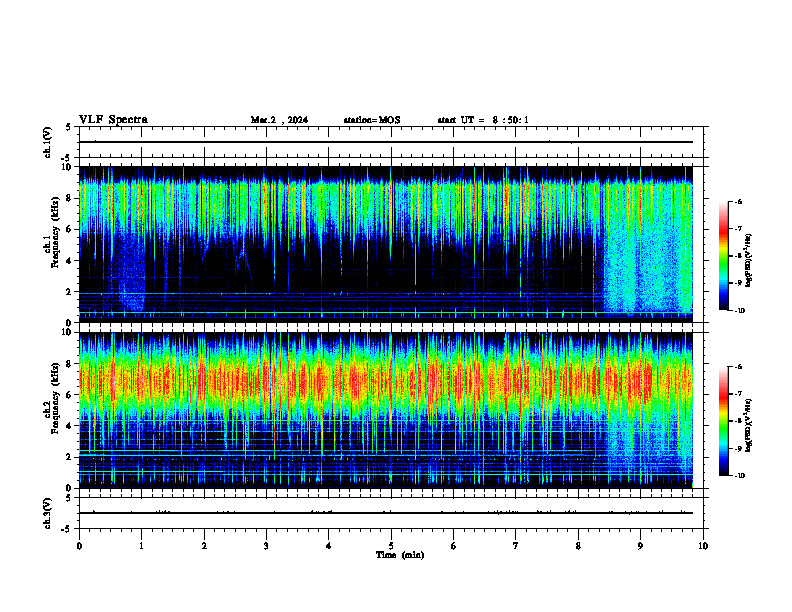The image size is (792, 612).
Task: Click time axis tick label "5"
Action: (x=391, y=546)
